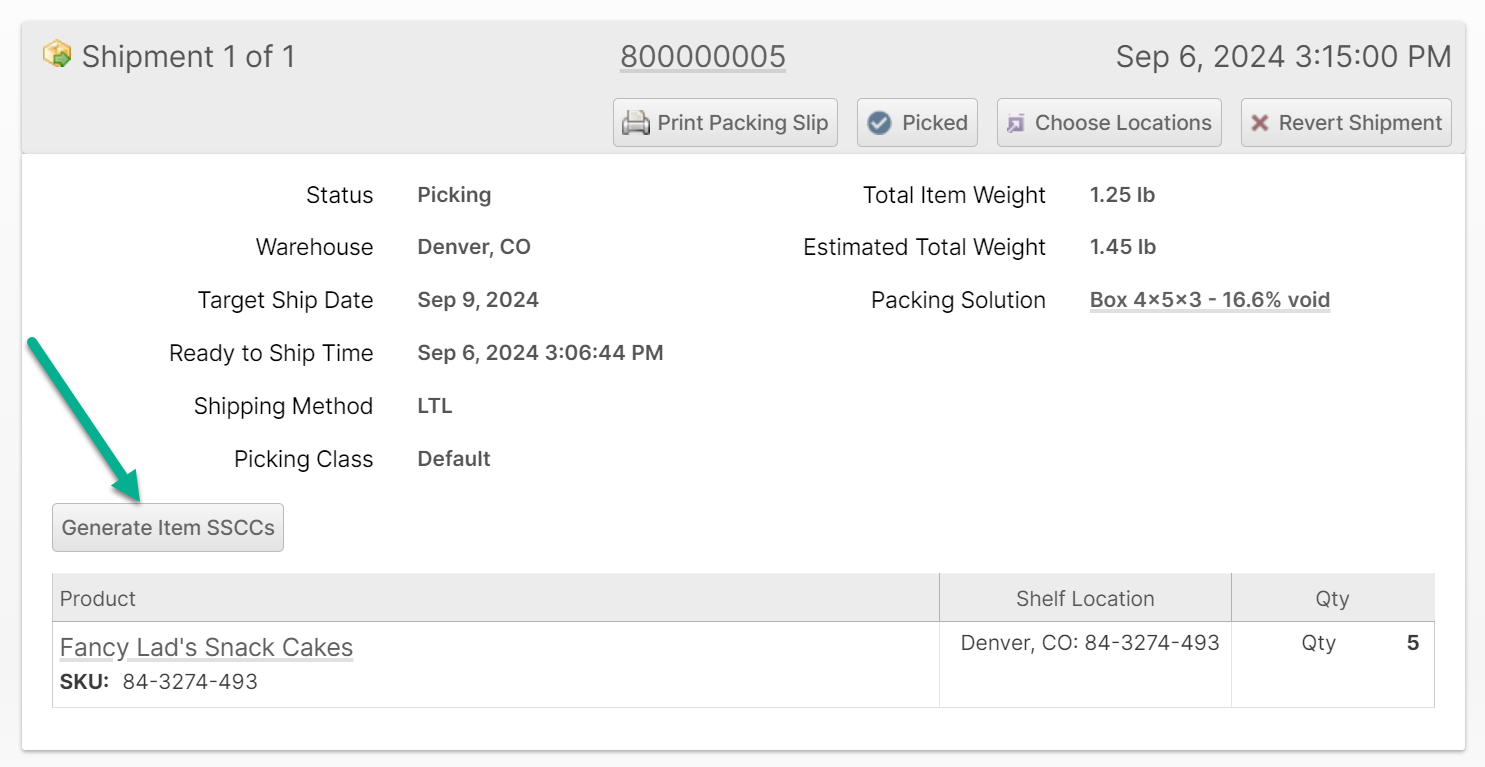This screenshot has height=767, width=1485.
Task: Click the Shipment 1 of 1 heading
Action: [x=188, y=57]
